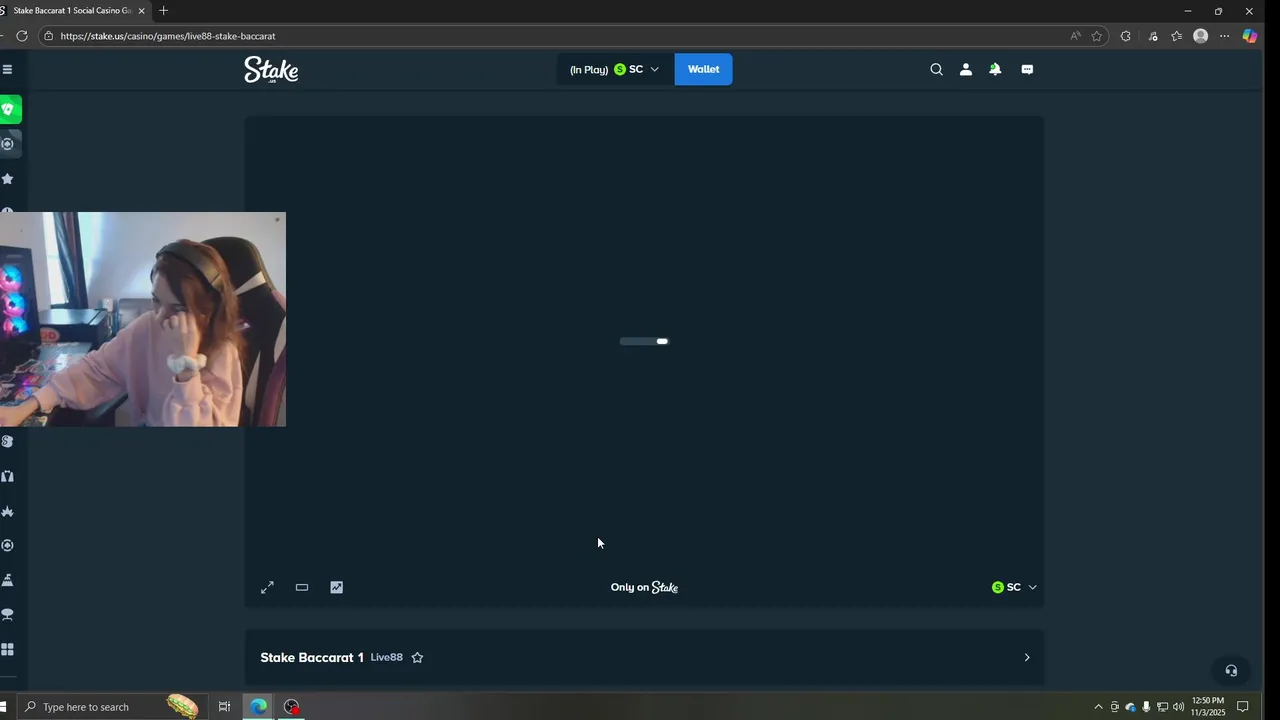Open the SC currency dropdown below the game
The image size is (1280, 720).
pyautogui.click(x=1014, y=587)
